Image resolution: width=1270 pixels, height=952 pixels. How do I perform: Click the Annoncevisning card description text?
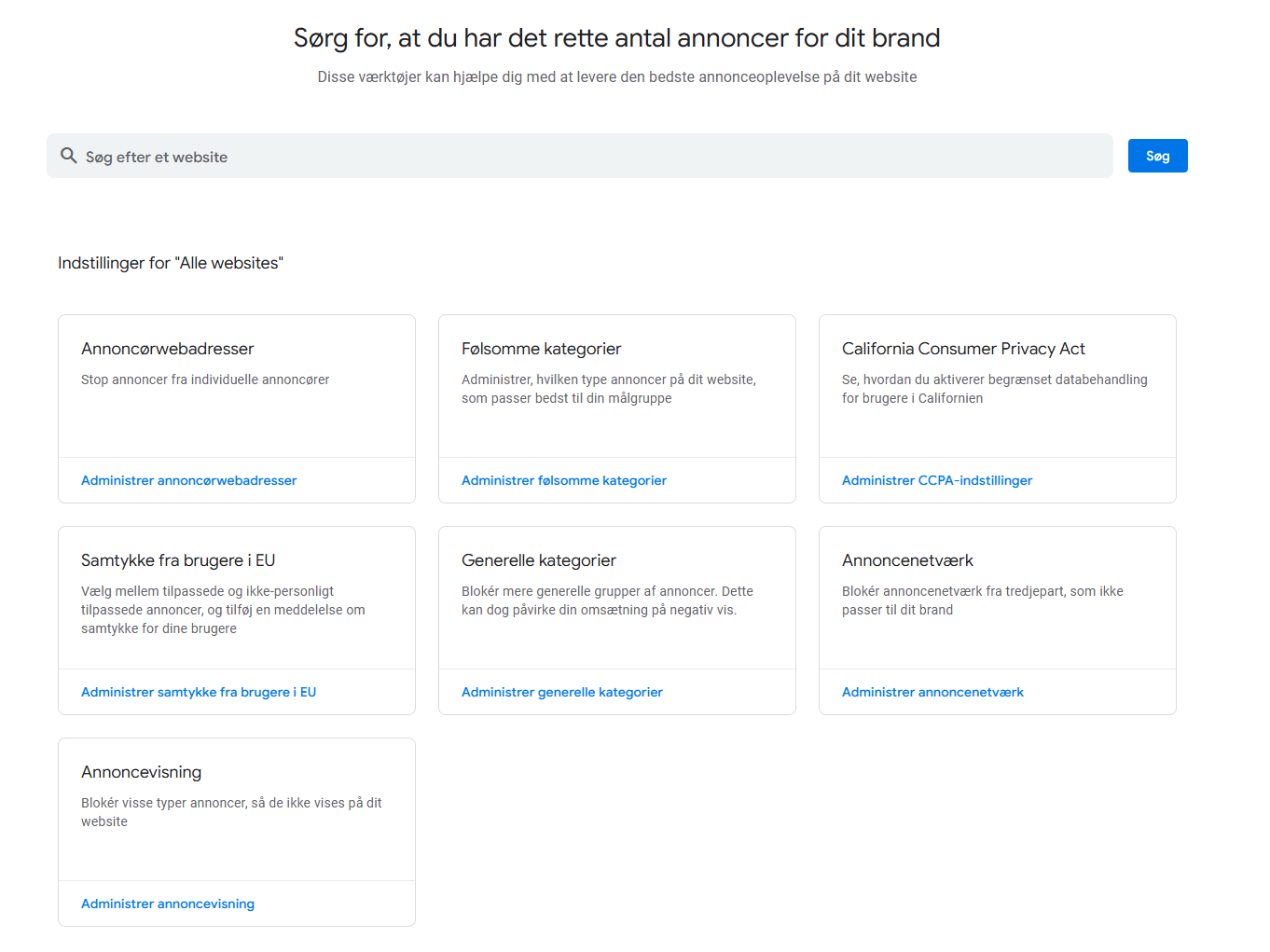230,812
